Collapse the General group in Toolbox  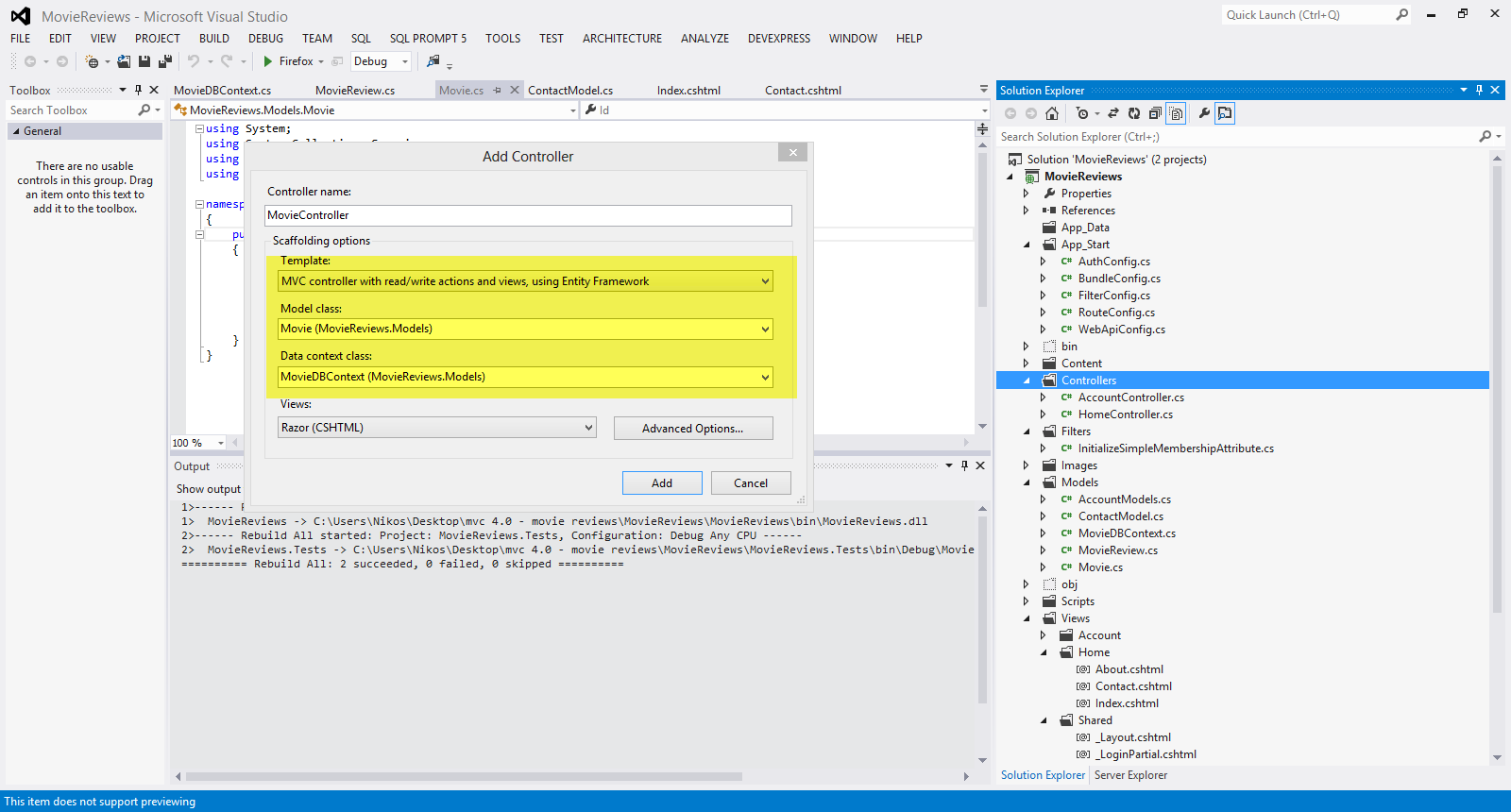(x=15, y=131)
